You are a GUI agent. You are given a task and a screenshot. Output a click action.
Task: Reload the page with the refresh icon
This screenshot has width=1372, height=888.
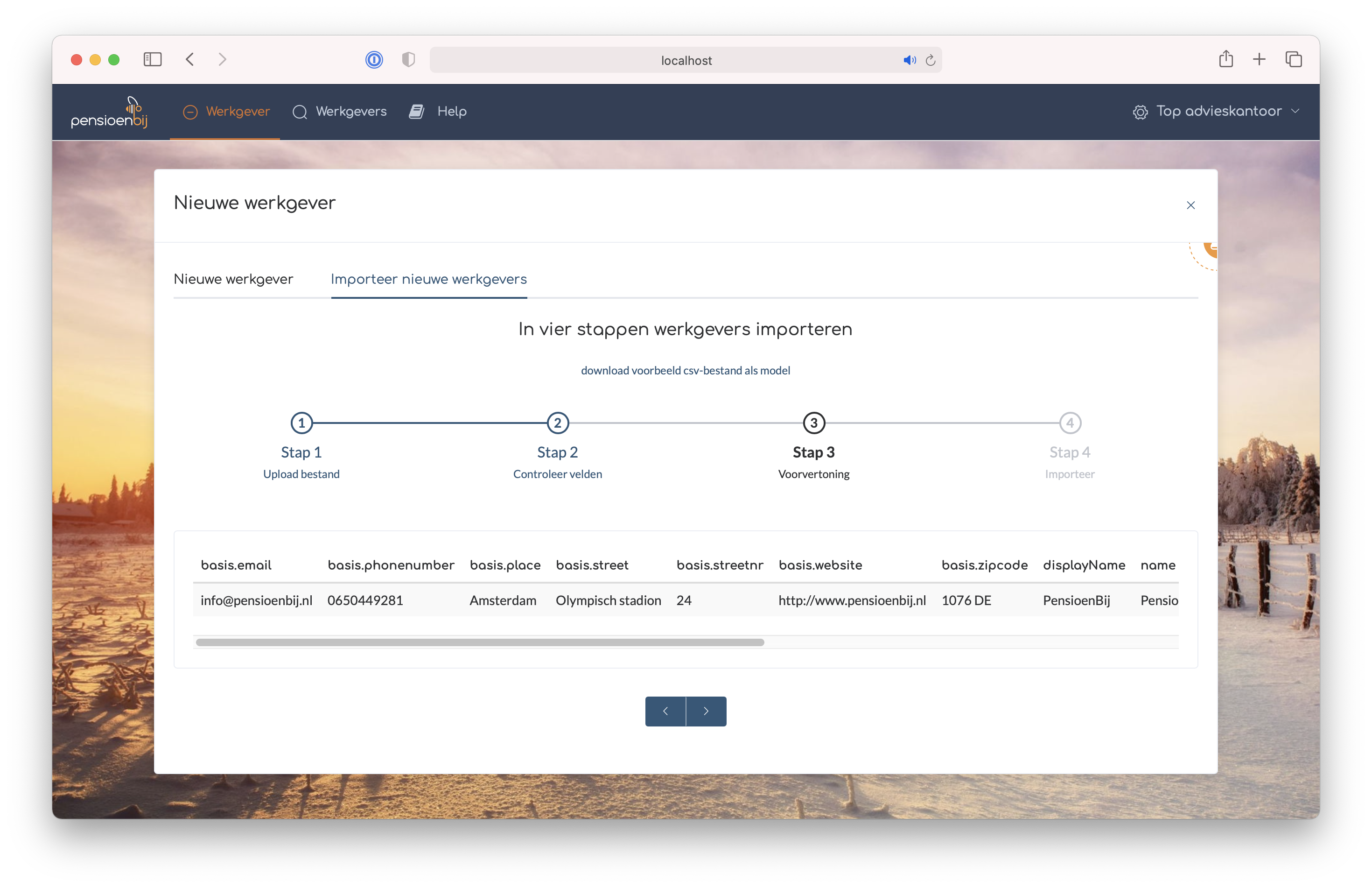click(930, 60)
